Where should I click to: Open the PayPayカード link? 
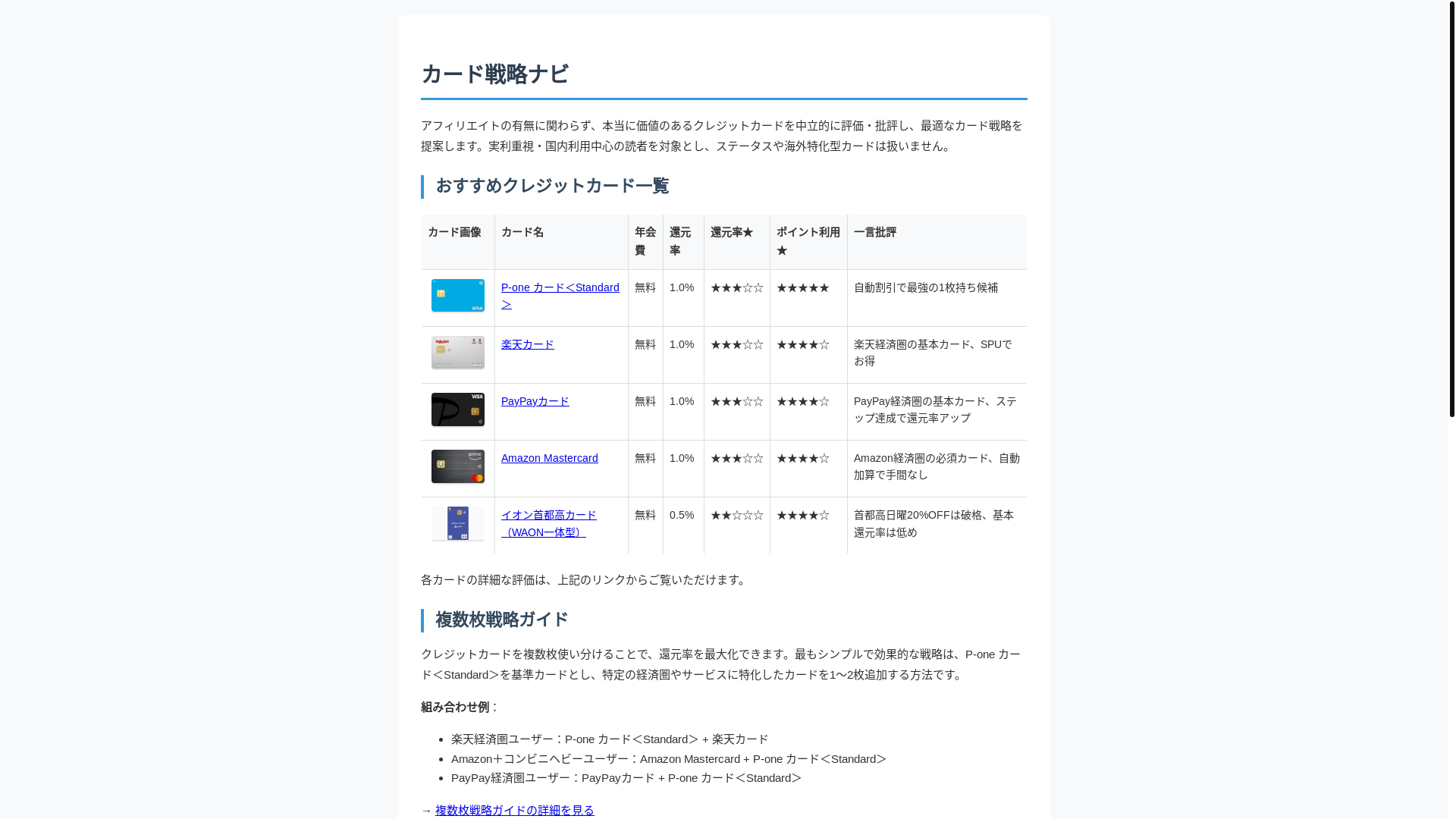[x=535, y=401]
